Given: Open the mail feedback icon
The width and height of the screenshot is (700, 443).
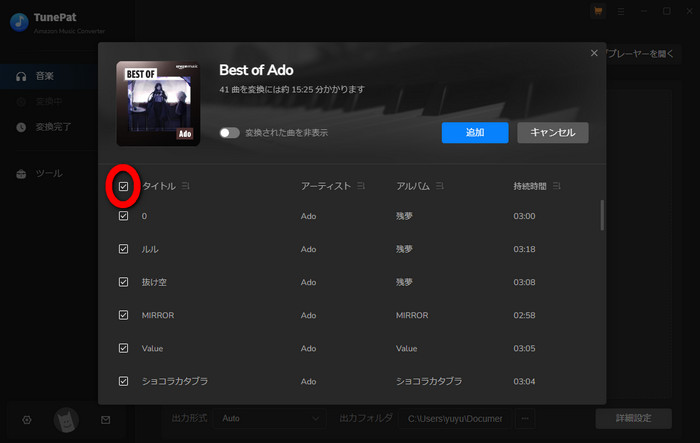Looking at the screenshot, I should click(x=105, y=420).
